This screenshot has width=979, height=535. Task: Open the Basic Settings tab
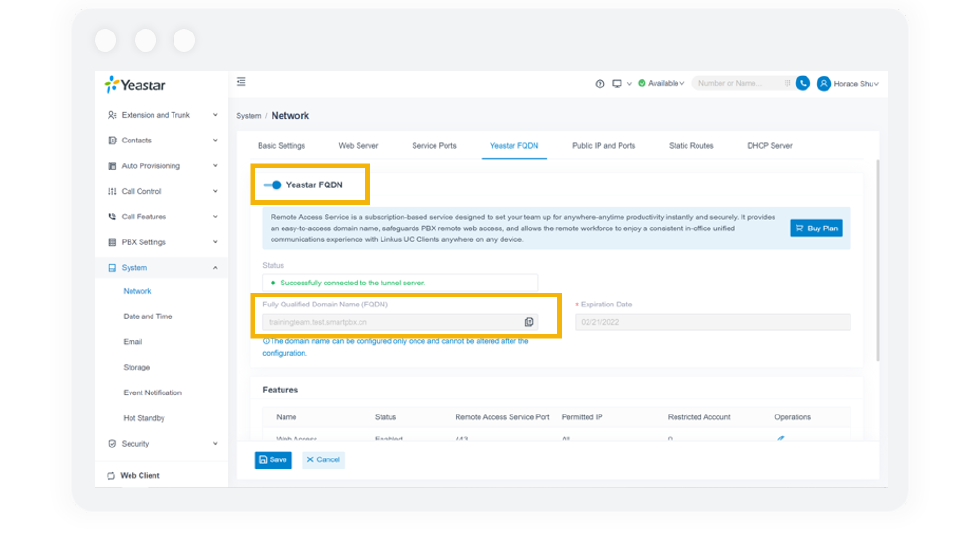[x=281, y=146]
